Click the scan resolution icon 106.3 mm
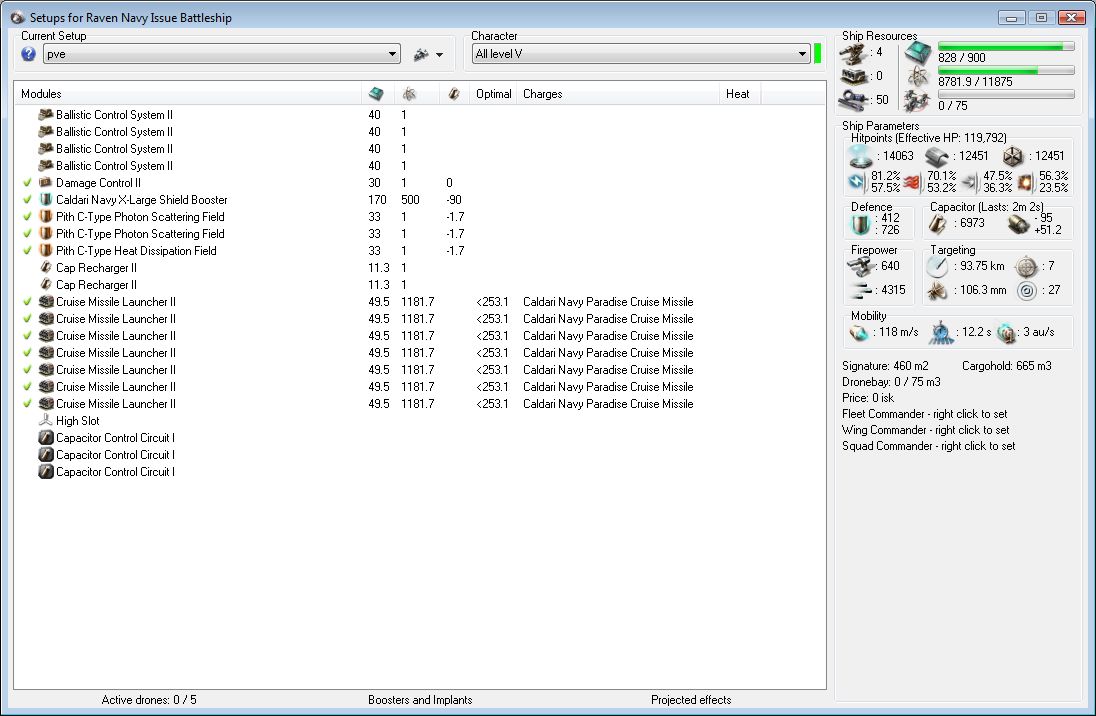Image resolution: width=1096 pixels, height=716 pixels. tap(937, 290)
